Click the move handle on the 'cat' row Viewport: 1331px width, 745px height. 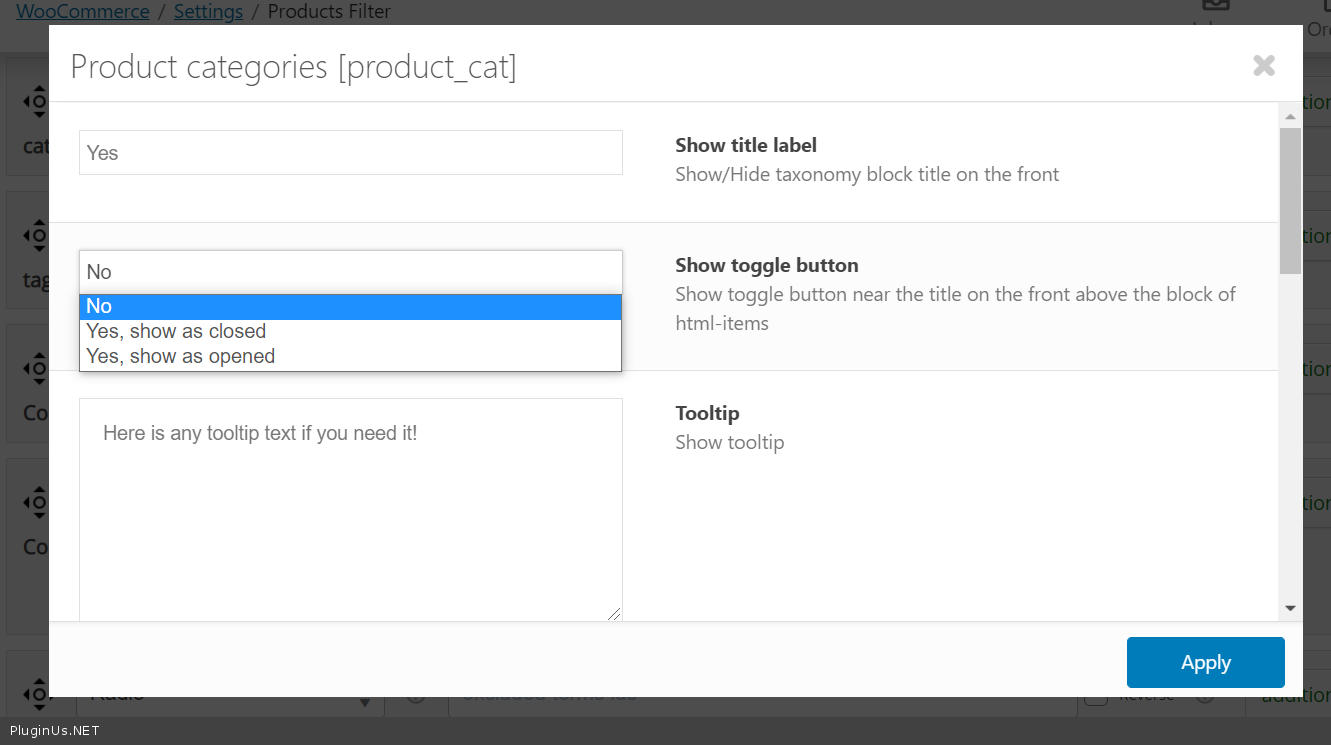[36, 101]
